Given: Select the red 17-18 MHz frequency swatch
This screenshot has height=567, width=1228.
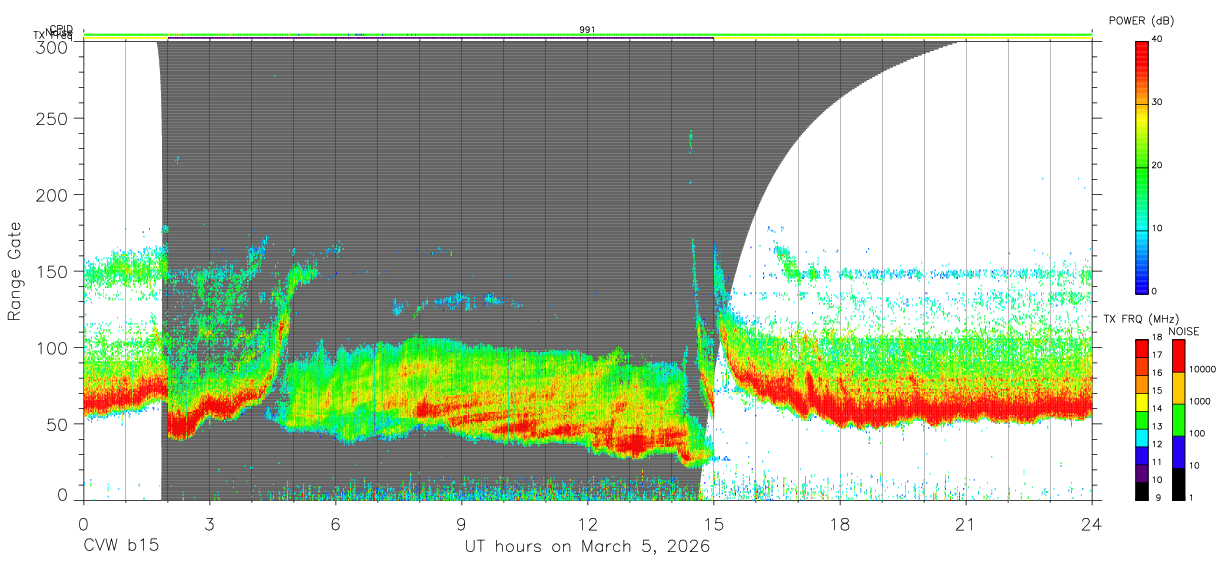Looking at the screenshot, I should pos(1142,348).
